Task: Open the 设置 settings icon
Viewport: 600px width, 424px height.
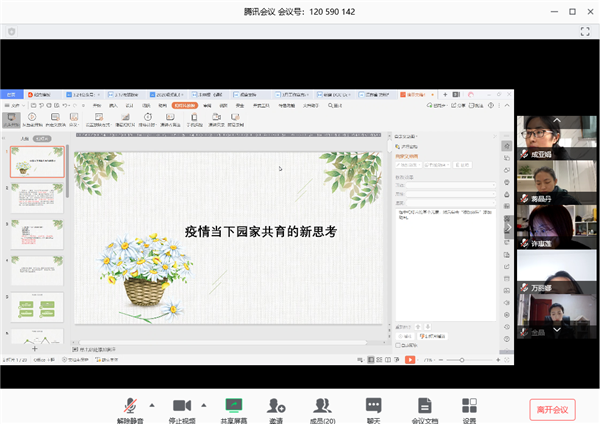Action: pos(469,405)
